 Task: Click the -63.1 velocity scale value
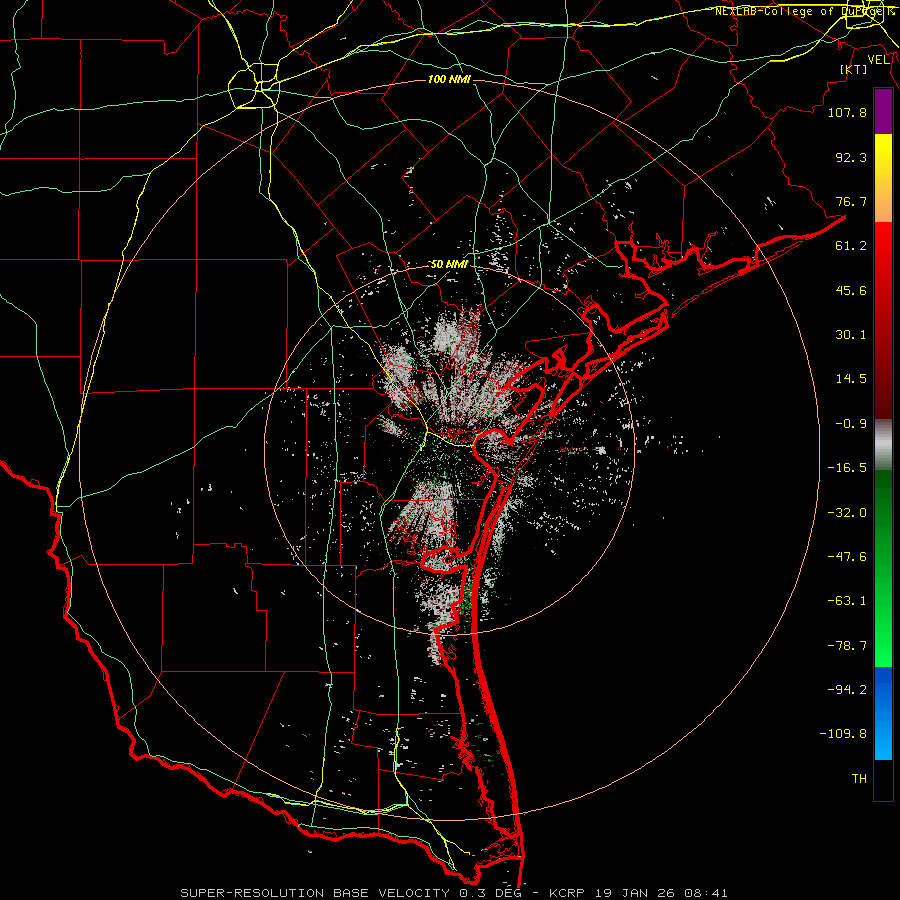(x=847, y=601)
